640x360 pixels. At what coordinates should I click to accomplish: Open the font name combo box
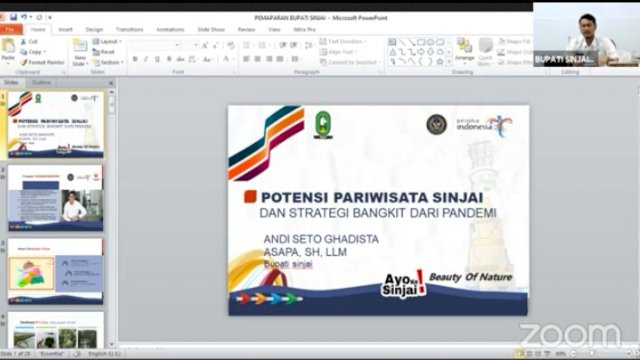[155, 45]
